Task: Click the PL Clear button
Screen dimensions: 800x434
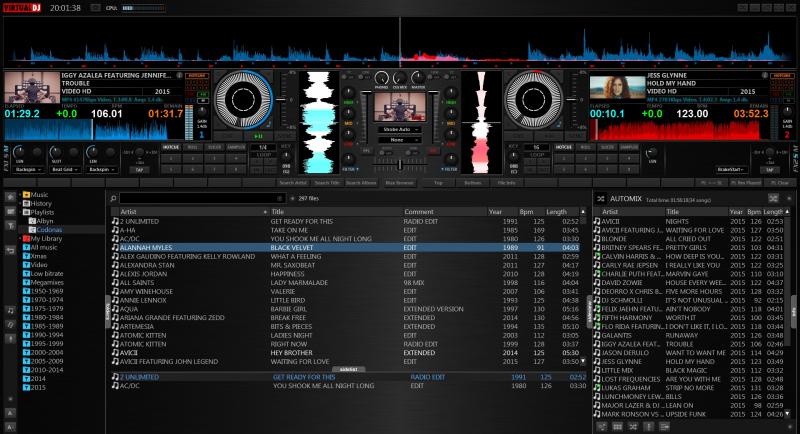Action: click(x=780, y=183)
